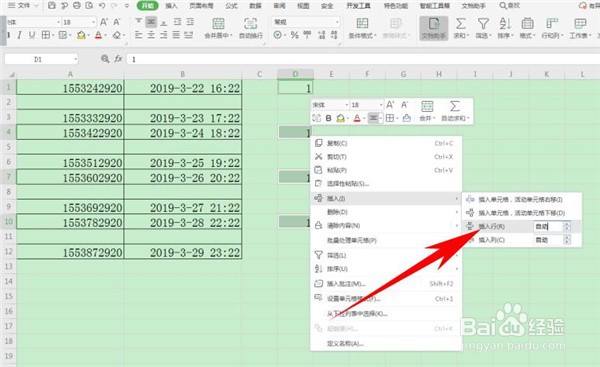Image resolution: width=600 pixels, height=367 pixels.
Task: Click the percent style icon
Action: (294, 35)
